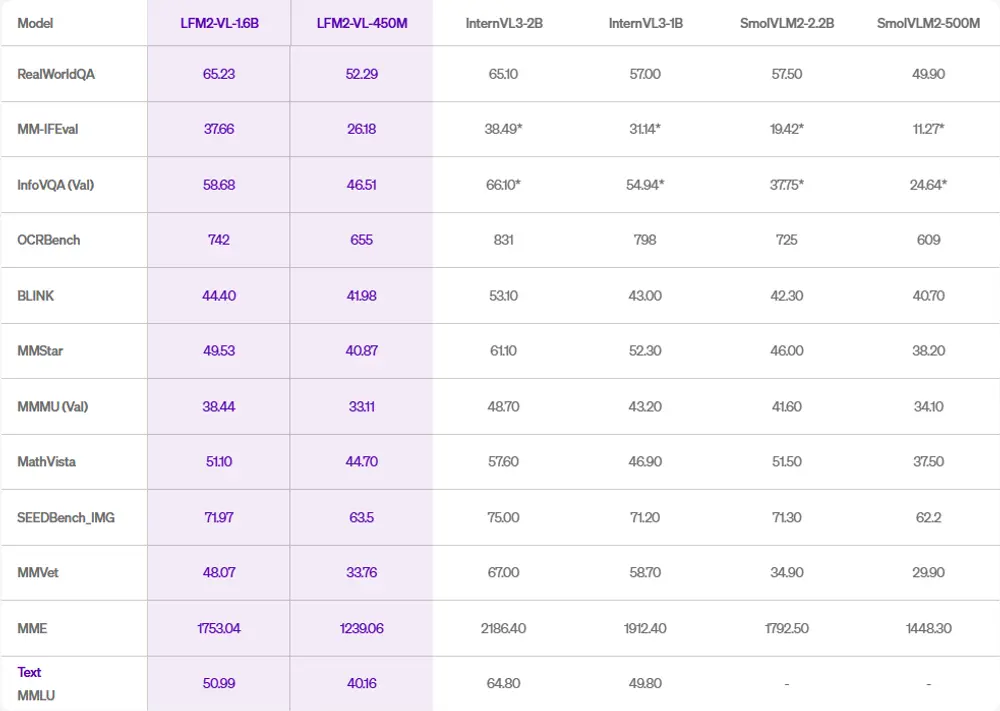Click the 1753.04 MME score cell

[219, 628]
